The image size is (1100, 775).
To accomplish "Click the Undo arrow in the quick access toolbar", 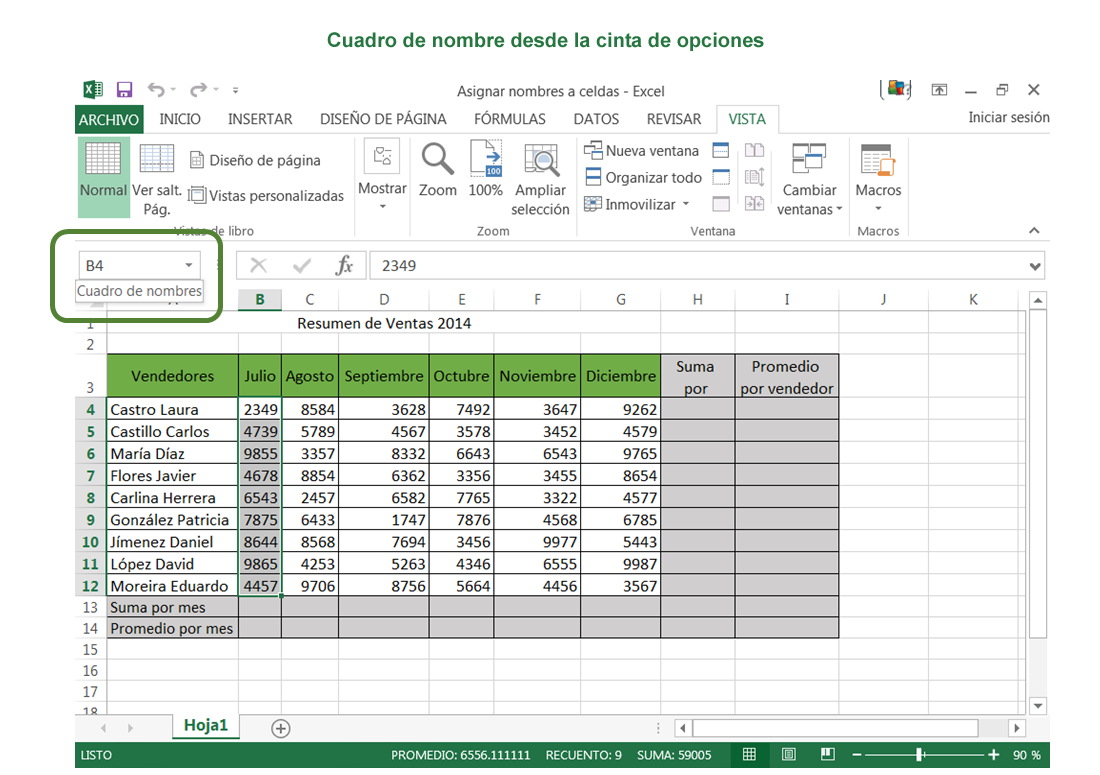I will tap(156, 89).
